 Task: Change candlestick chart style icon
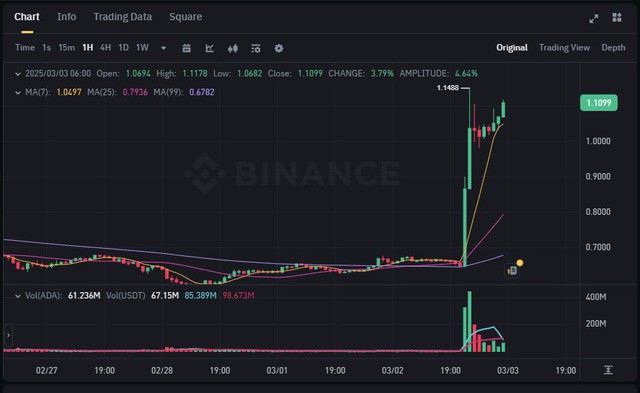point(233,49)
